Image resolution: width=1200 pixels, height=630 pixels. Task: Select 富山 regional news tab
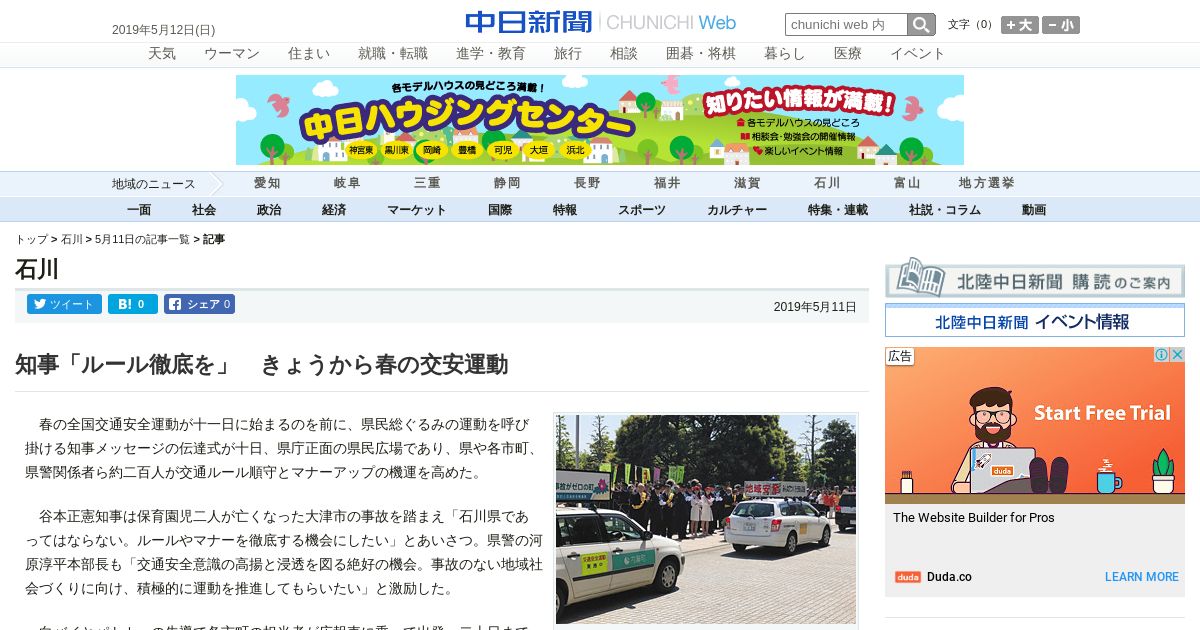coord(907,184)
